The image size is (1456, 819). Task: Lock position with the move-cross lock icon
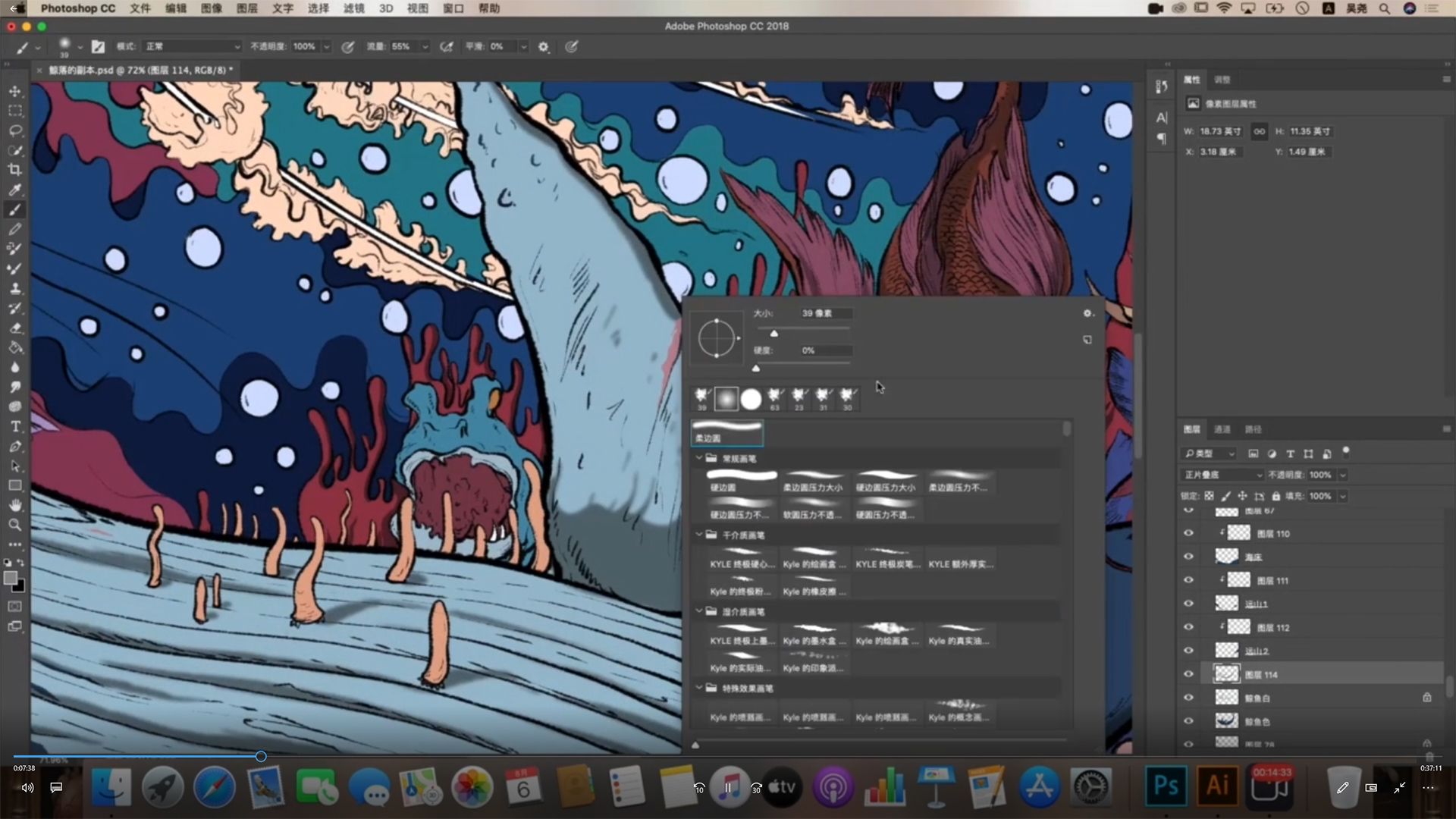pos(1242,496)
